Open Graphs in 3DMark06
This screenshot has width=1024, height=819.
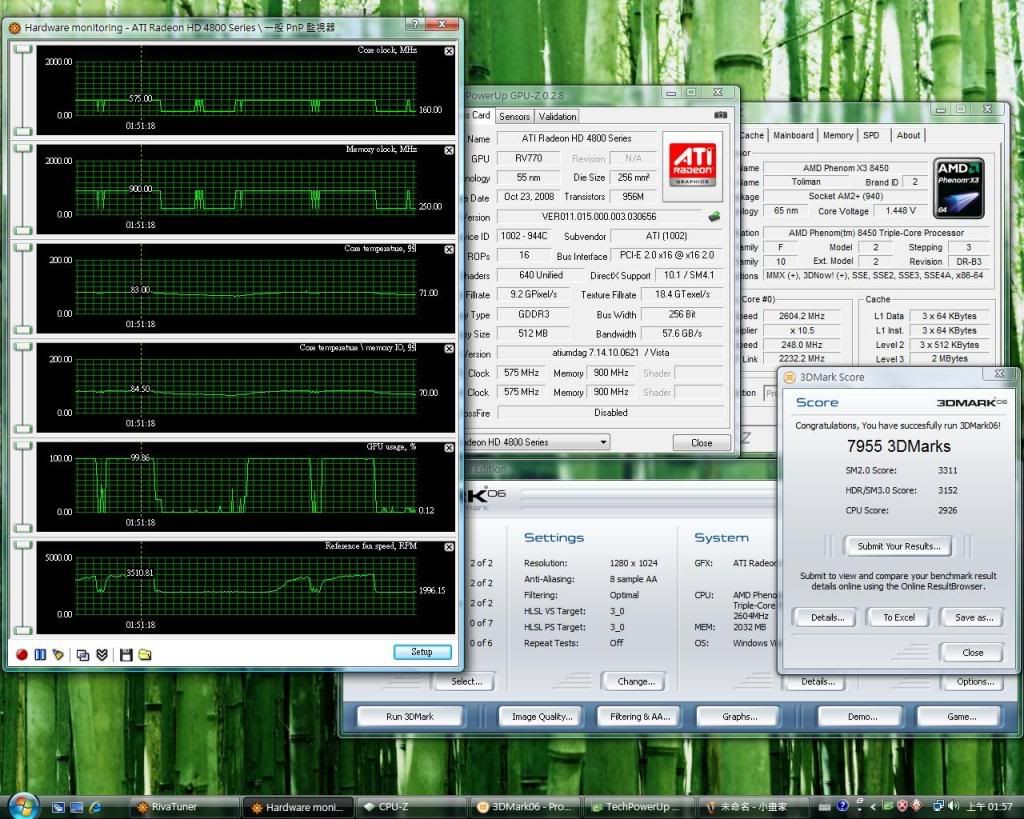739,716
